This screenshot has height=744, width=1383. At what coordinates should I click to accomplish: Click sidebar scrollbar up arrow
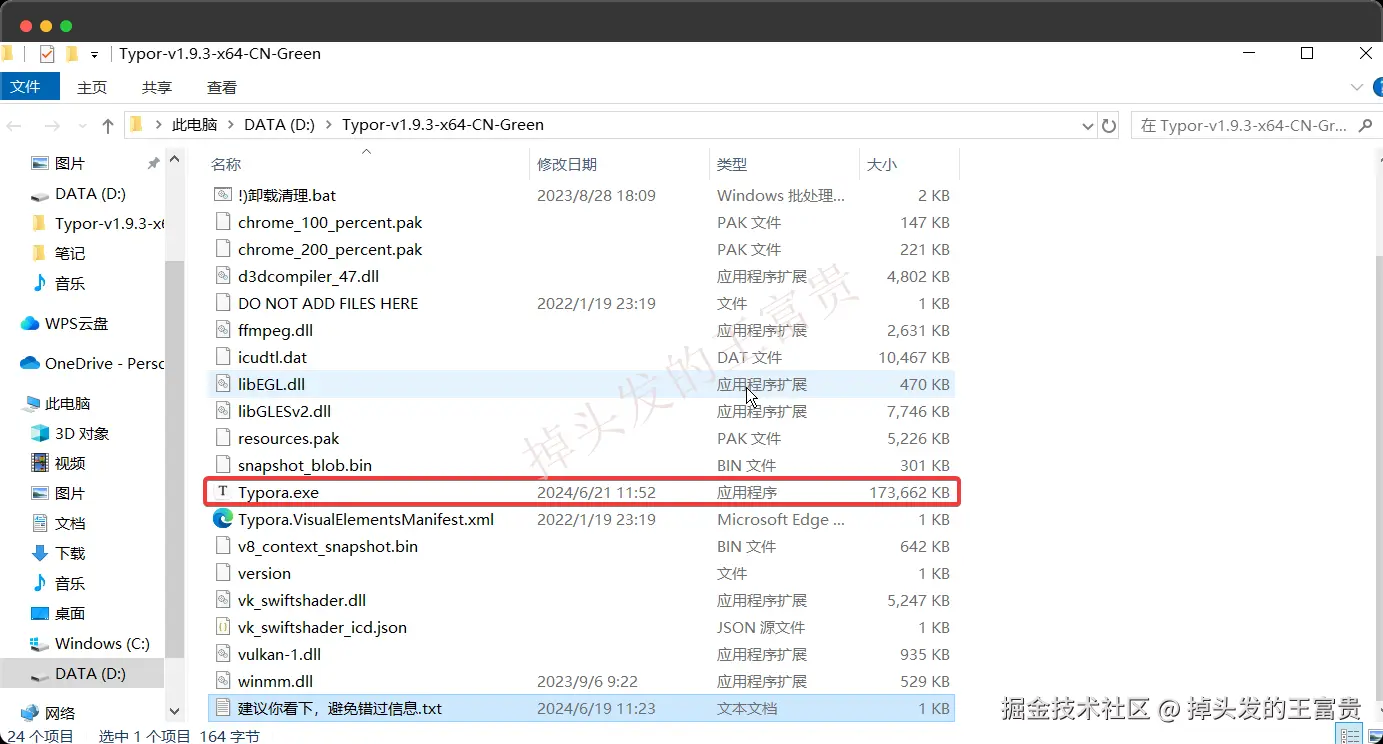click(175, 159)
